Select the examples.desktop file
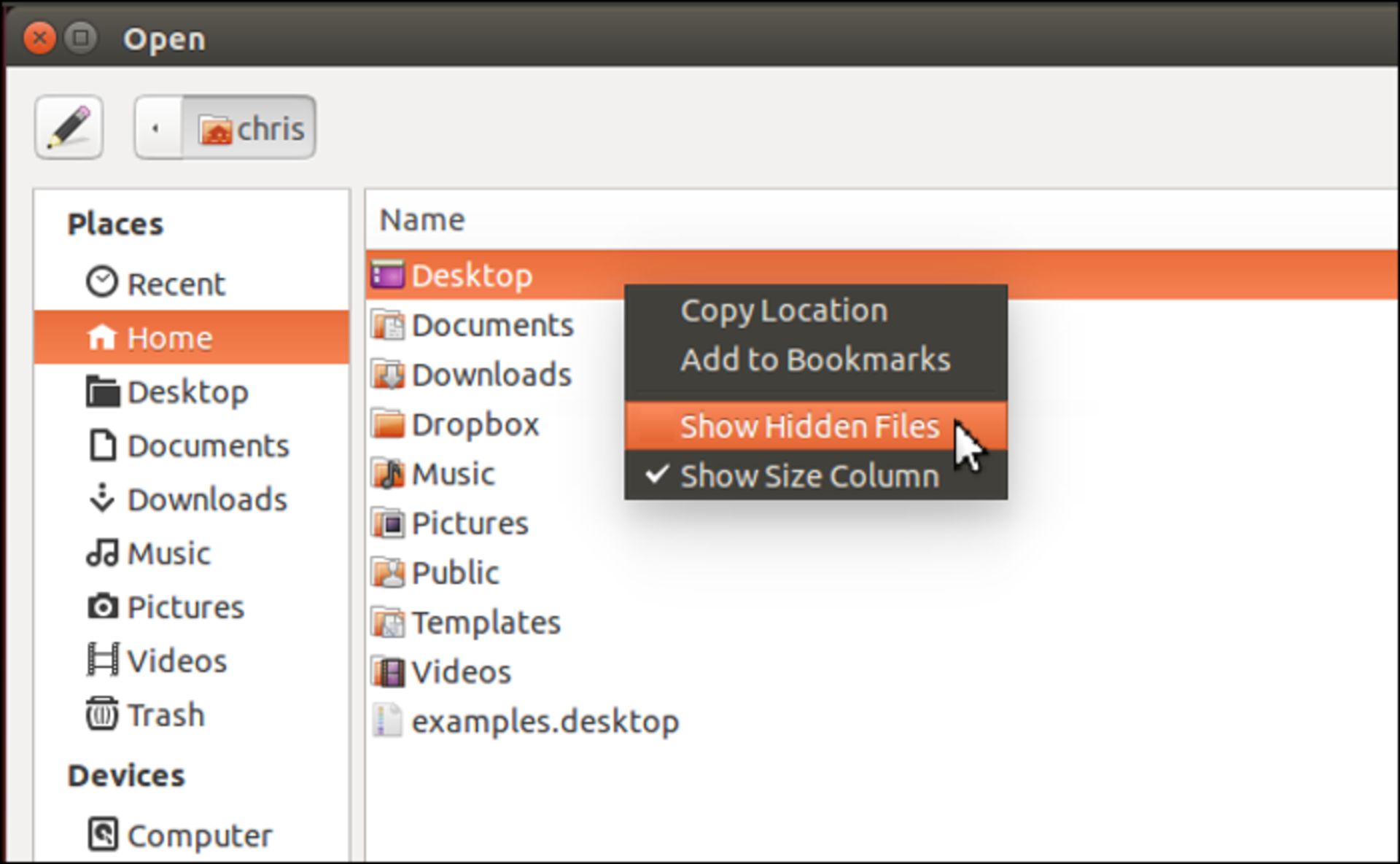 [545, 721]
